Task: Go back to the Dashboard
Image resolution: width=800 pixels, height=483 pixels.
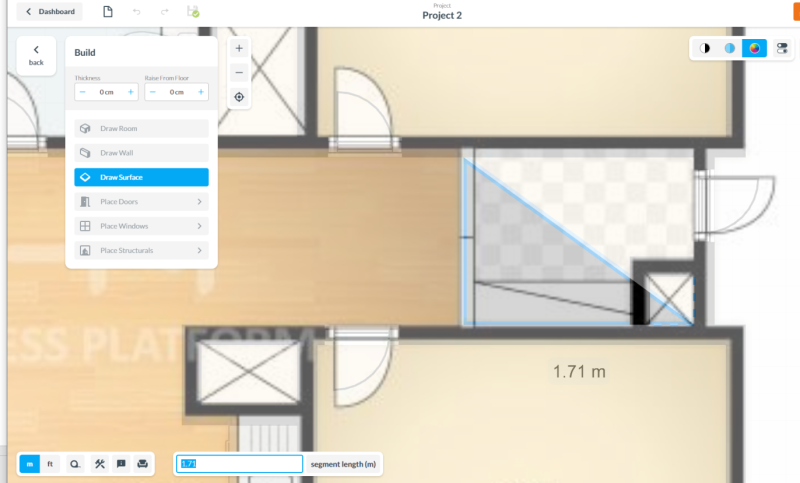Action: pos(50,11)
